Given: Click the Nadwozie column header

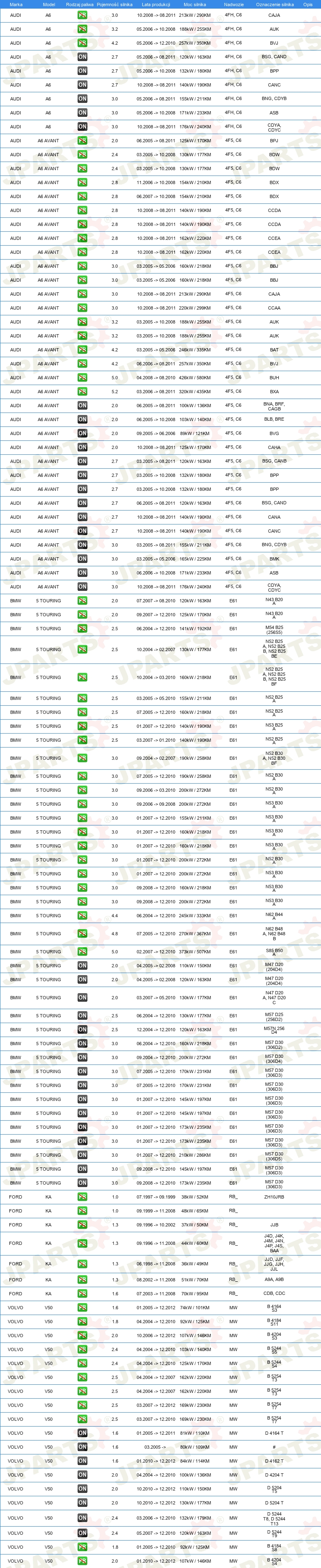Looking at the screenshot, I should point(234,4).
